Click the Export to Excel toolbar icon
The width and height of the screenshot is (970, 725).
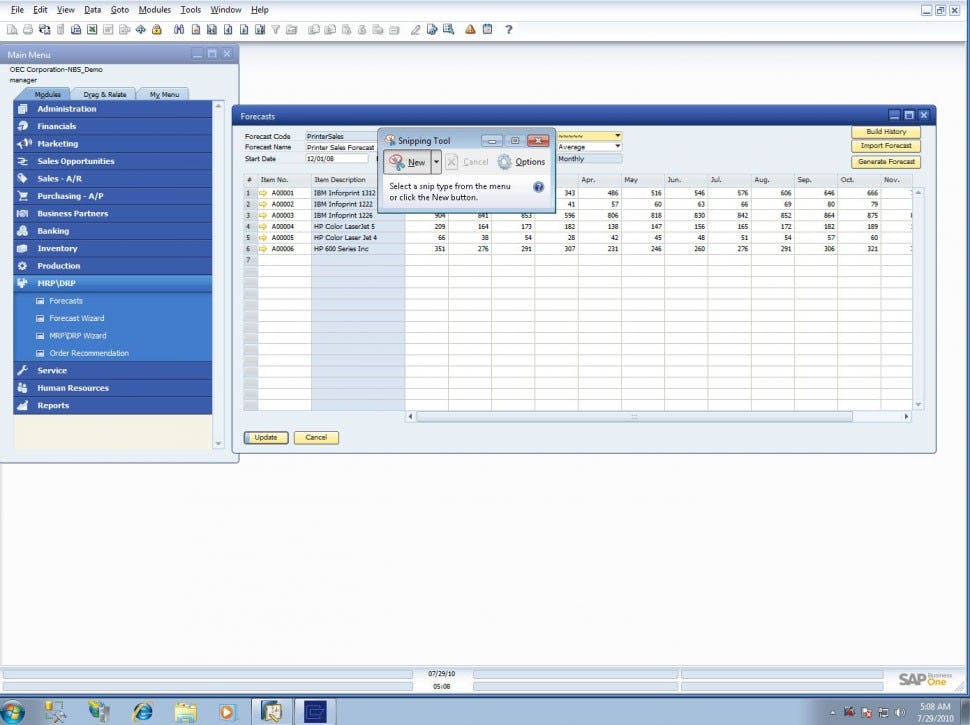pos(92,29)
